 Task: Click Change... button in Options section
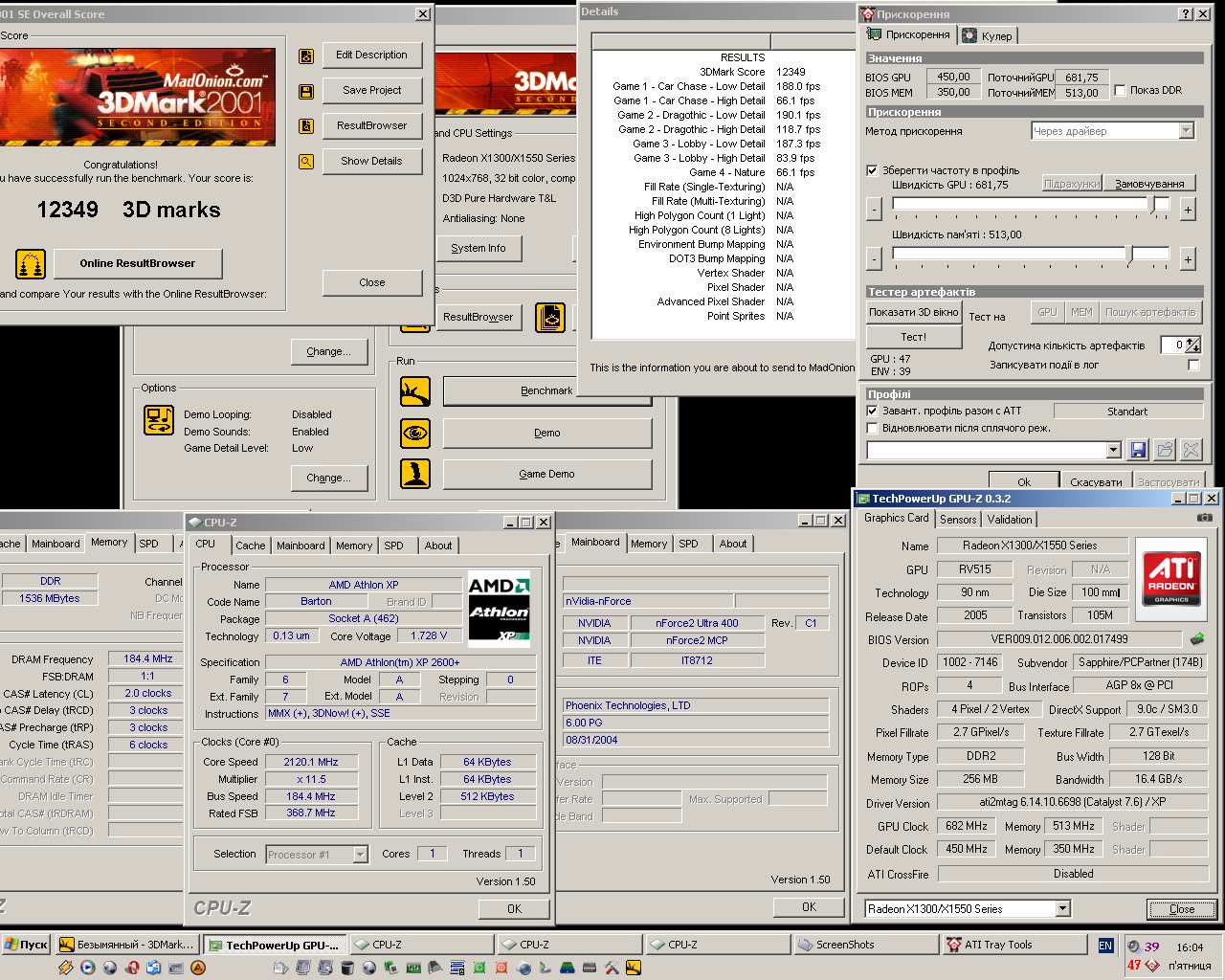point(328,478)
